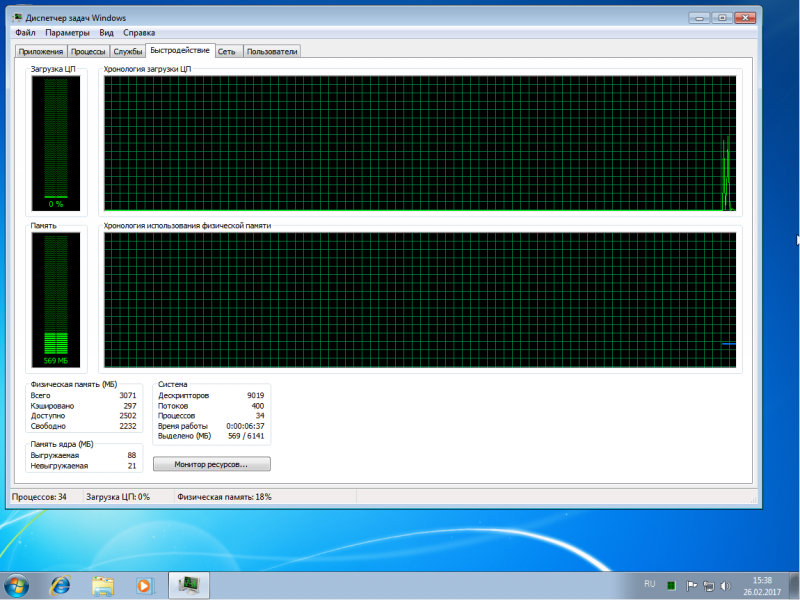Click the green CPU meter tray icon
The image size is (800, 600).
click(671, 585)
